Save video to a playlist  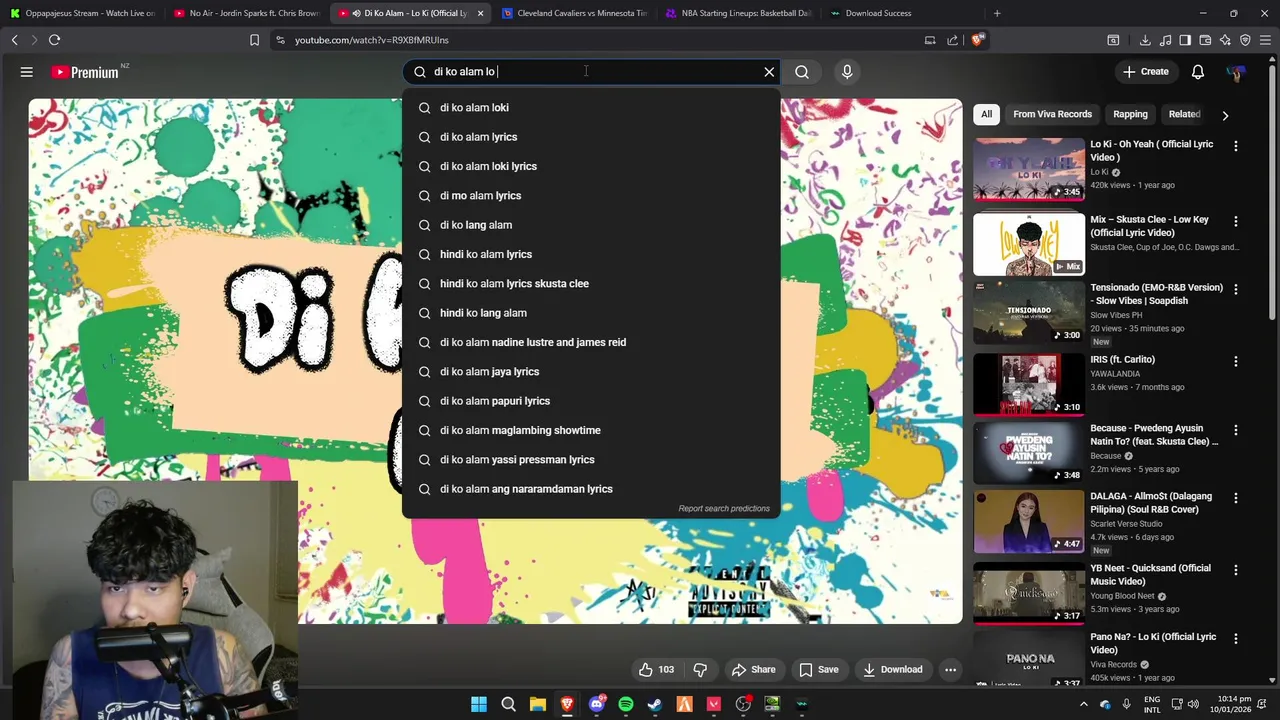click(x=818, y=670)
